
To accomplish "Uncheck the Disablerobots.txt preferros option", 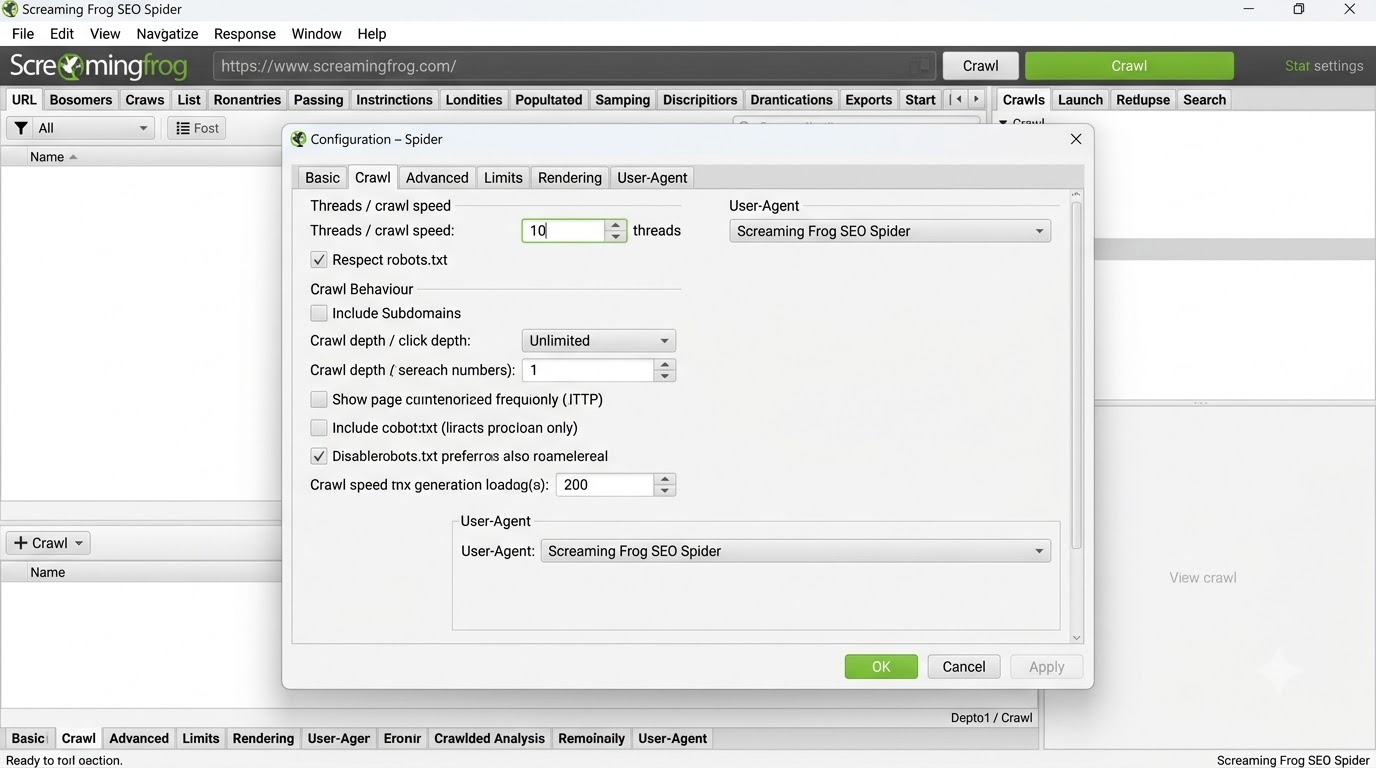I will coord(319,456).
